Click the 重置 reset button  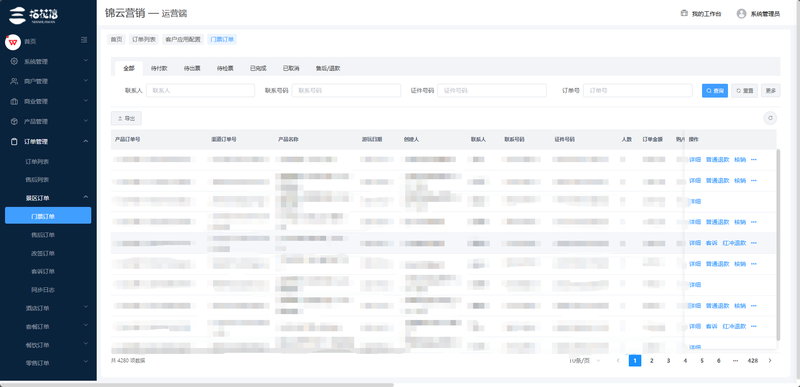click(744, 90)
